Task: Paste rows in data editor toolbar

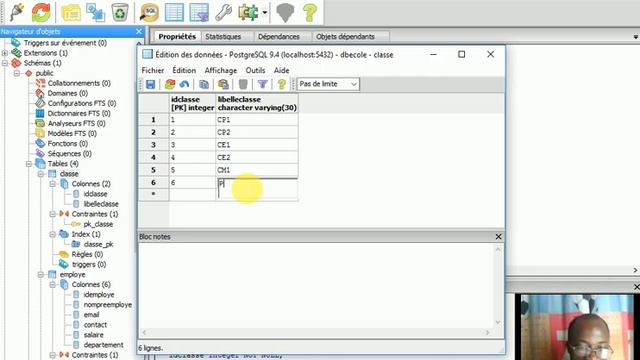Action: point(223,84)
